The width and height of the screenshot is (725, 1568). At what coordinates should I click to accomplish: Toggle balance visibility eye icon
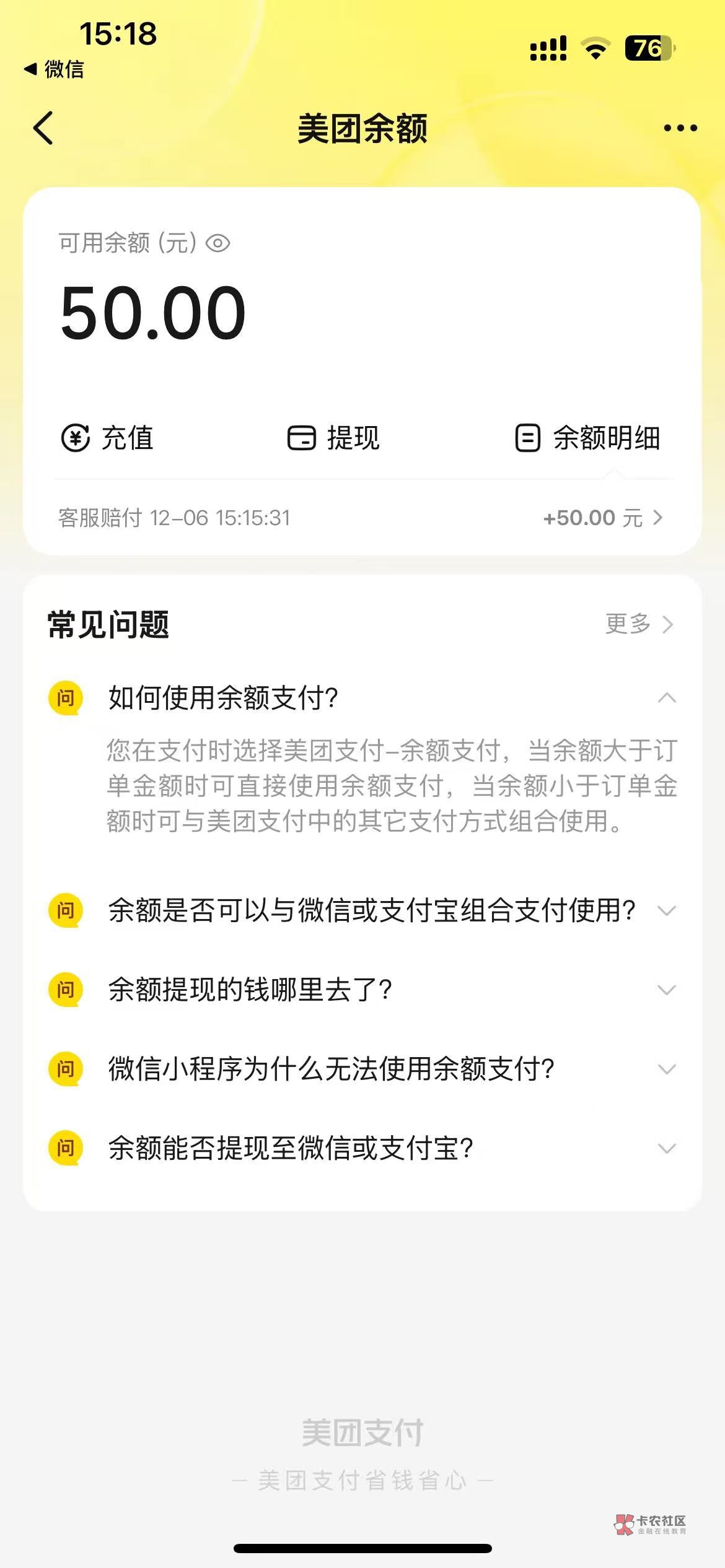tap(217, 243)
